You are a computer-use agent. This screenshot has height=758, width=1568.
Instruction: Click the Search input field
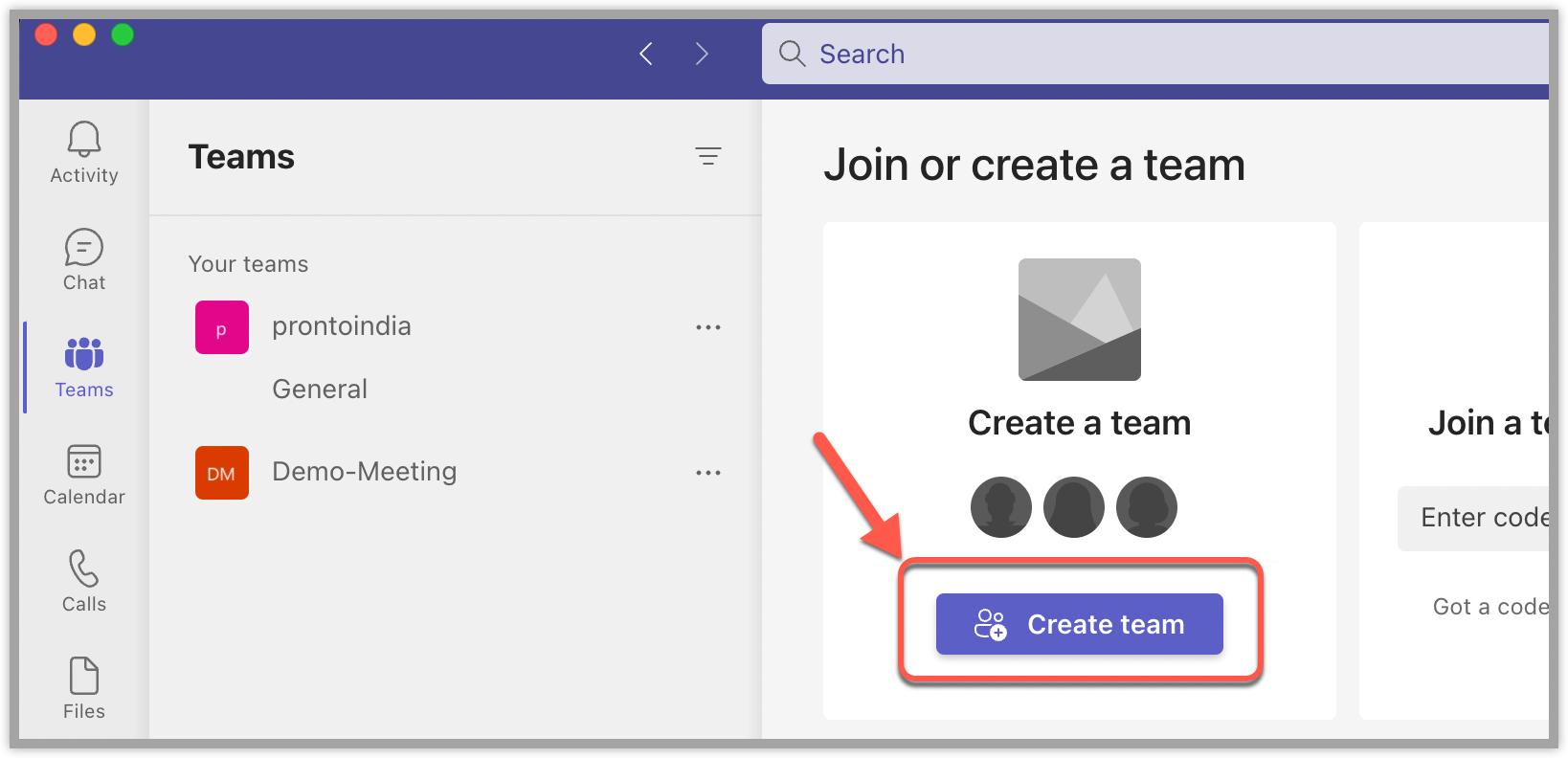[x=1155, y=54]
